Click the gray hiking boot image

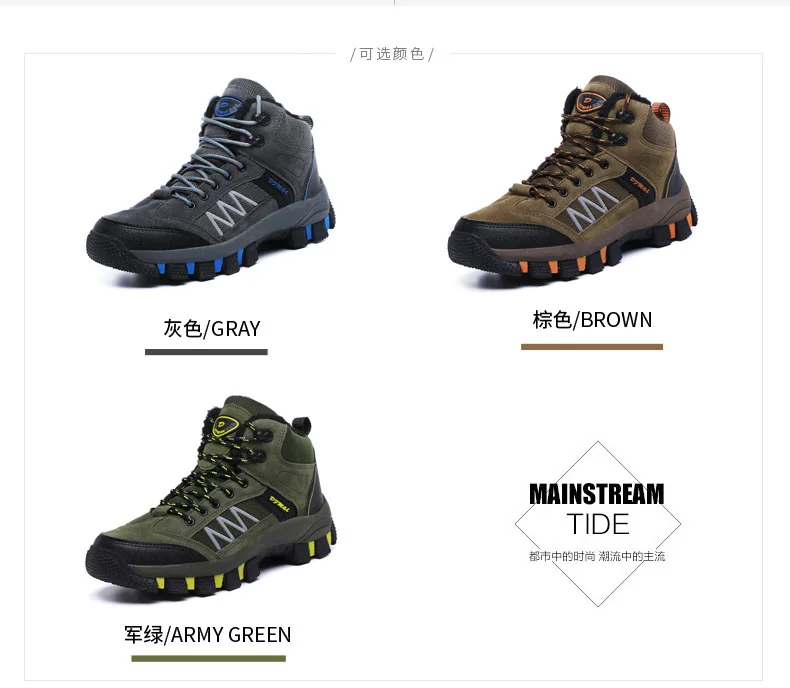(211, 179)
